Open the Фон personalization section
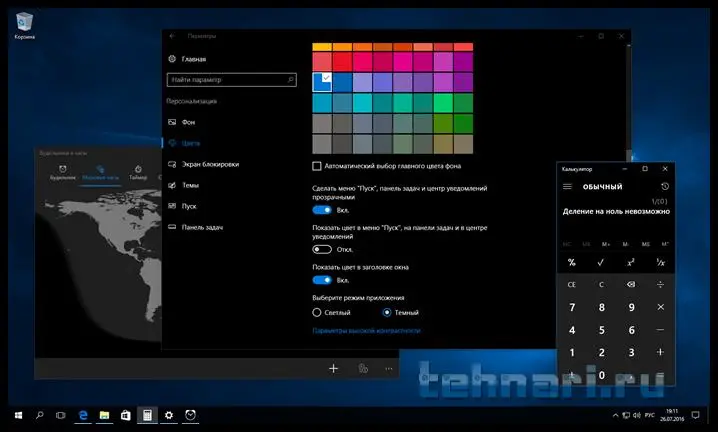 tap(188, 122)
